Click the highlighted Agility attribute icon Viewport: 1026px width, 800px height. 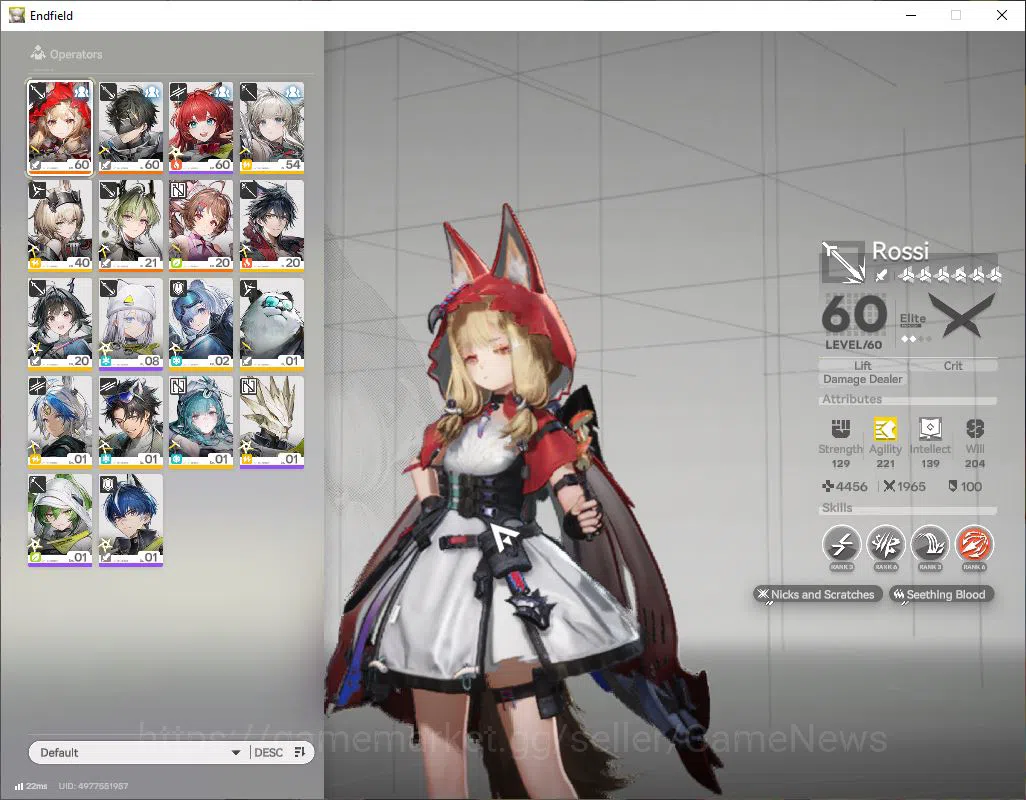point(885,429)
